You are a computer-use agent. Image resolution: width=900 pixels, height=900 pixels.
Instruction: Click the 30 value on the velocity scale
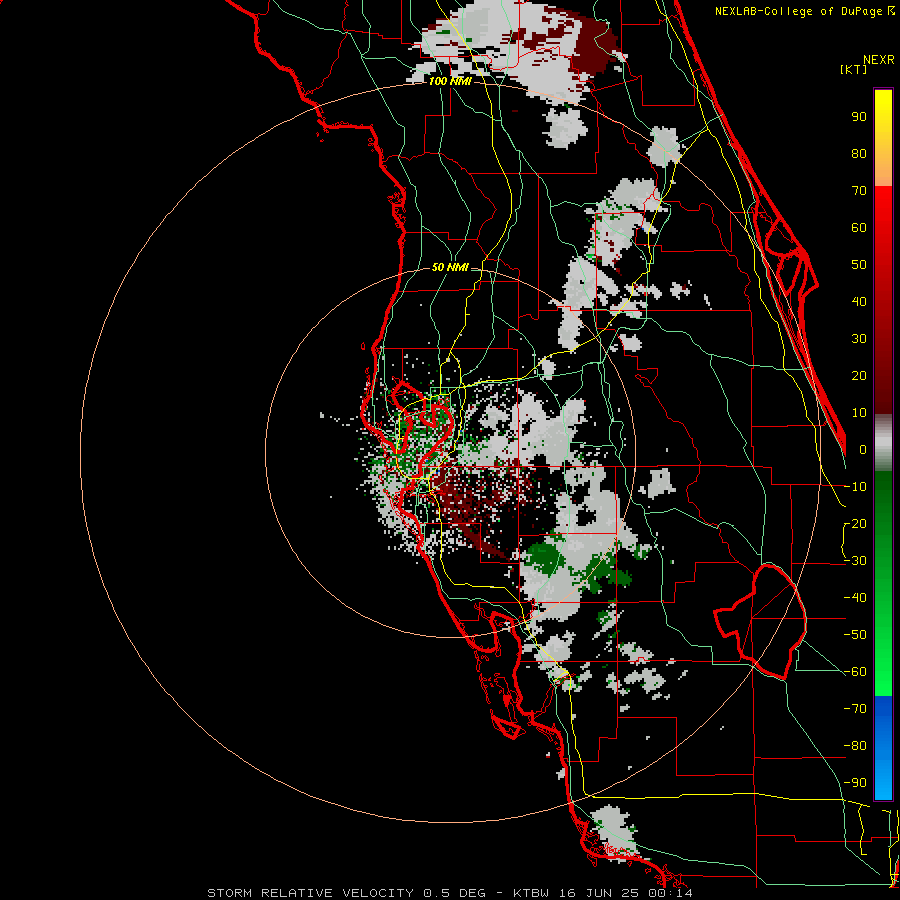tap(859, 339)
